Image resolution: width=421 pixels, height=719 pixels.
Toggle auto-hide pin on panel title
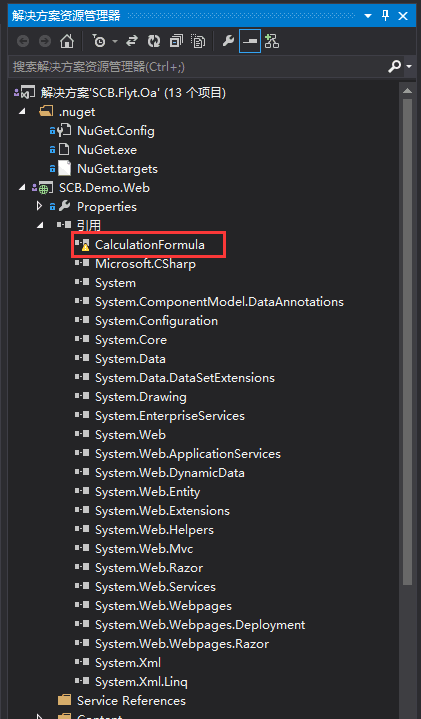click(x=385, y=16)
